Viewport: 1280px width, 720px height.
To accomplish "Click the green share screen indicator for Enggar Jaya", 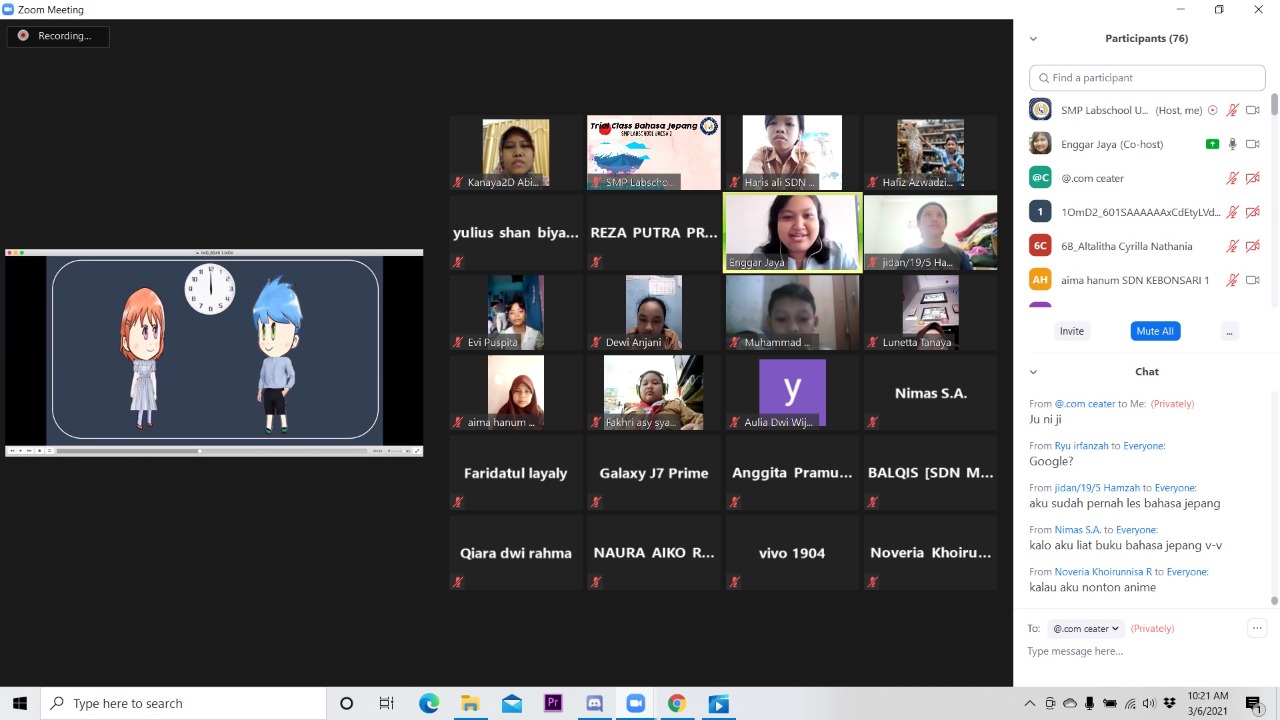I will (x=1212, y=144).
